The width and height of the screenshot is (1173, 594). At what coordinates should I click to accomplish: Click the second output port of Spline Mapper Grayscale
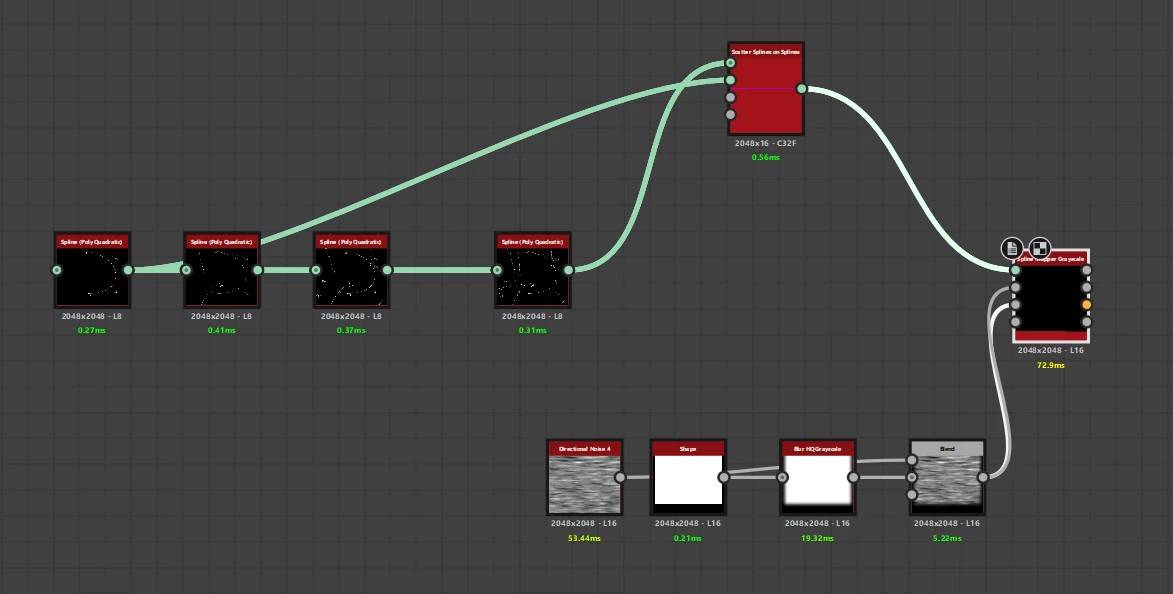(x=1087, y=287)
